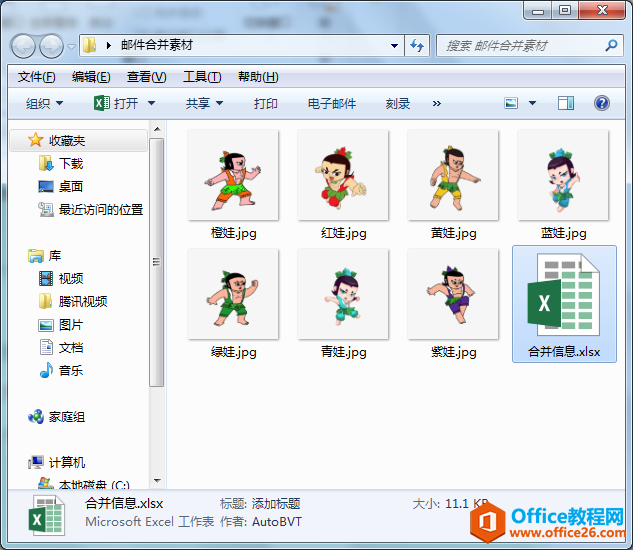Click the refresh button beside address bar
The image size is (633, 550).
pyautogui.click(x=417, y=46)
